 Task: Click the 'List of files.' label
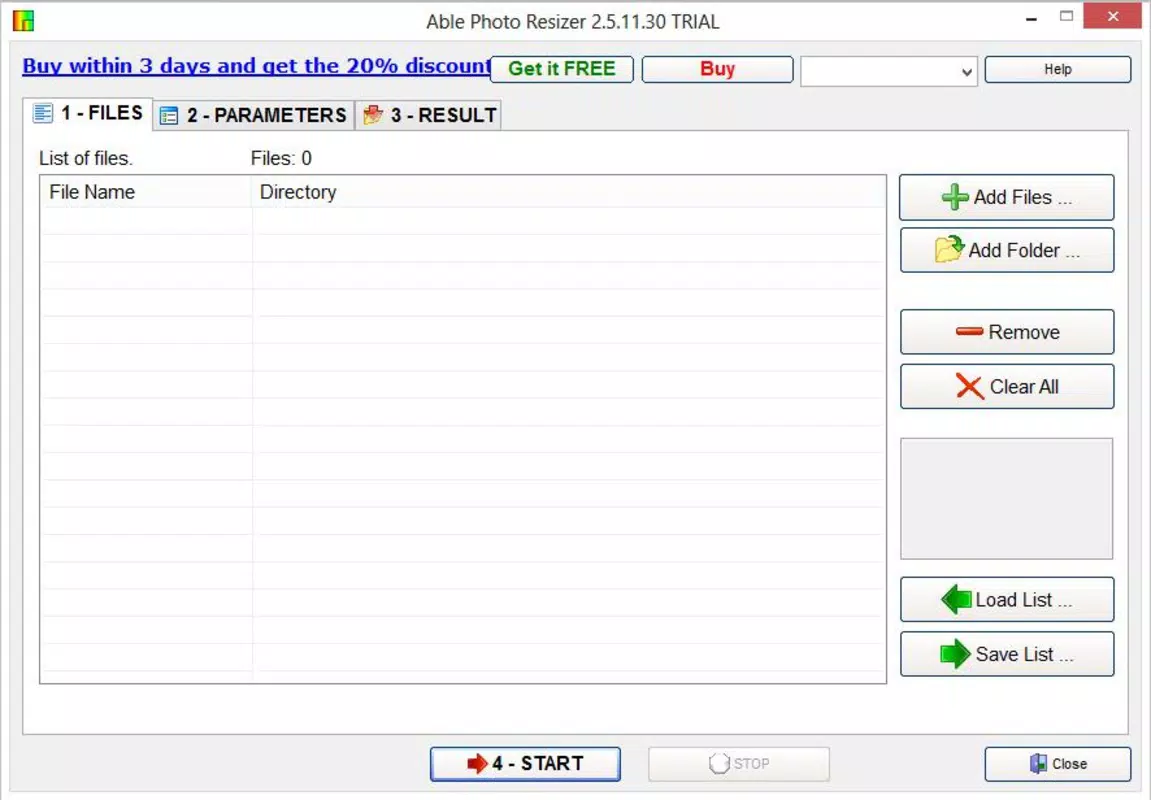click(86, 159)
